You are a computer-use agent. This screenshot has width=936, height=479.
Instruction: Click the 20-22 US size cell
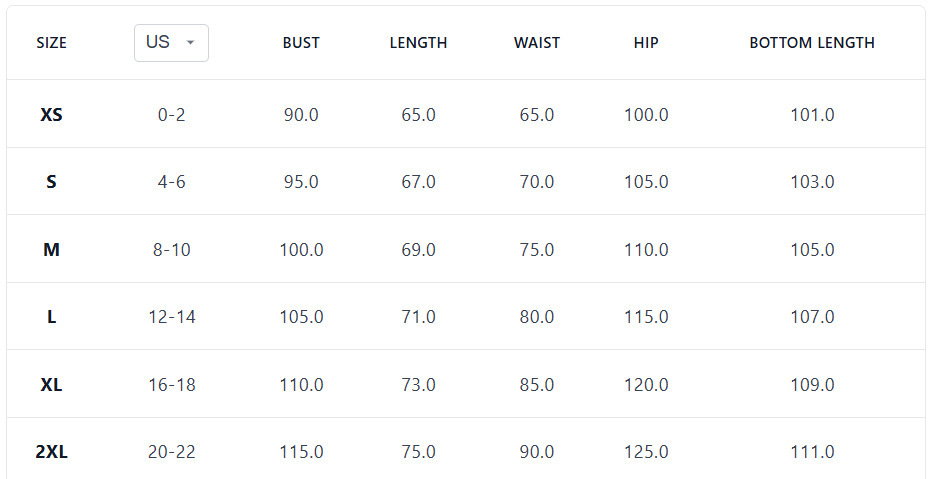tap(172, 452)
